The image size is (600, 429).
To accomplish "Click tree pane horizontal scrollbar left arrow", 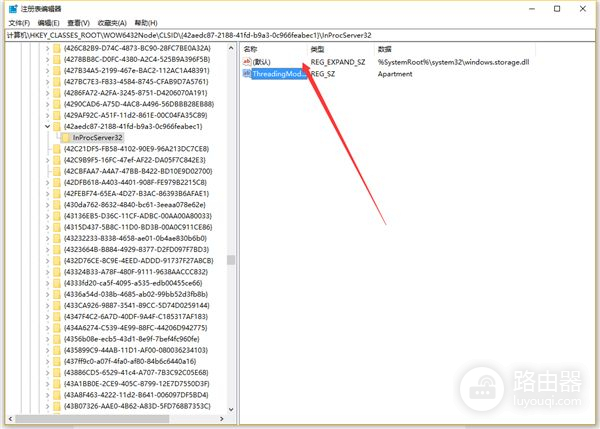I will tap(10, 419).
